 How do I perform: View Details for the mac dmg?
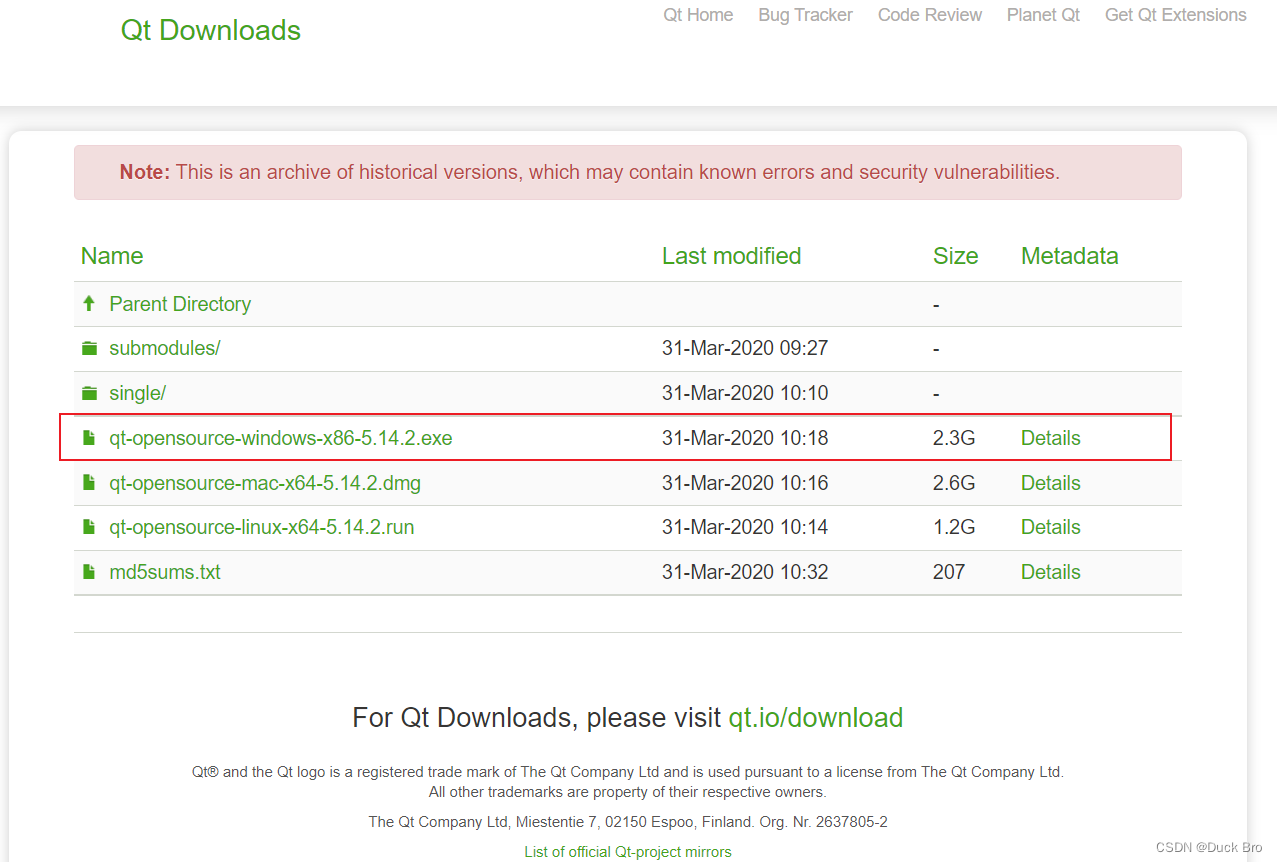click(1051, 483)
